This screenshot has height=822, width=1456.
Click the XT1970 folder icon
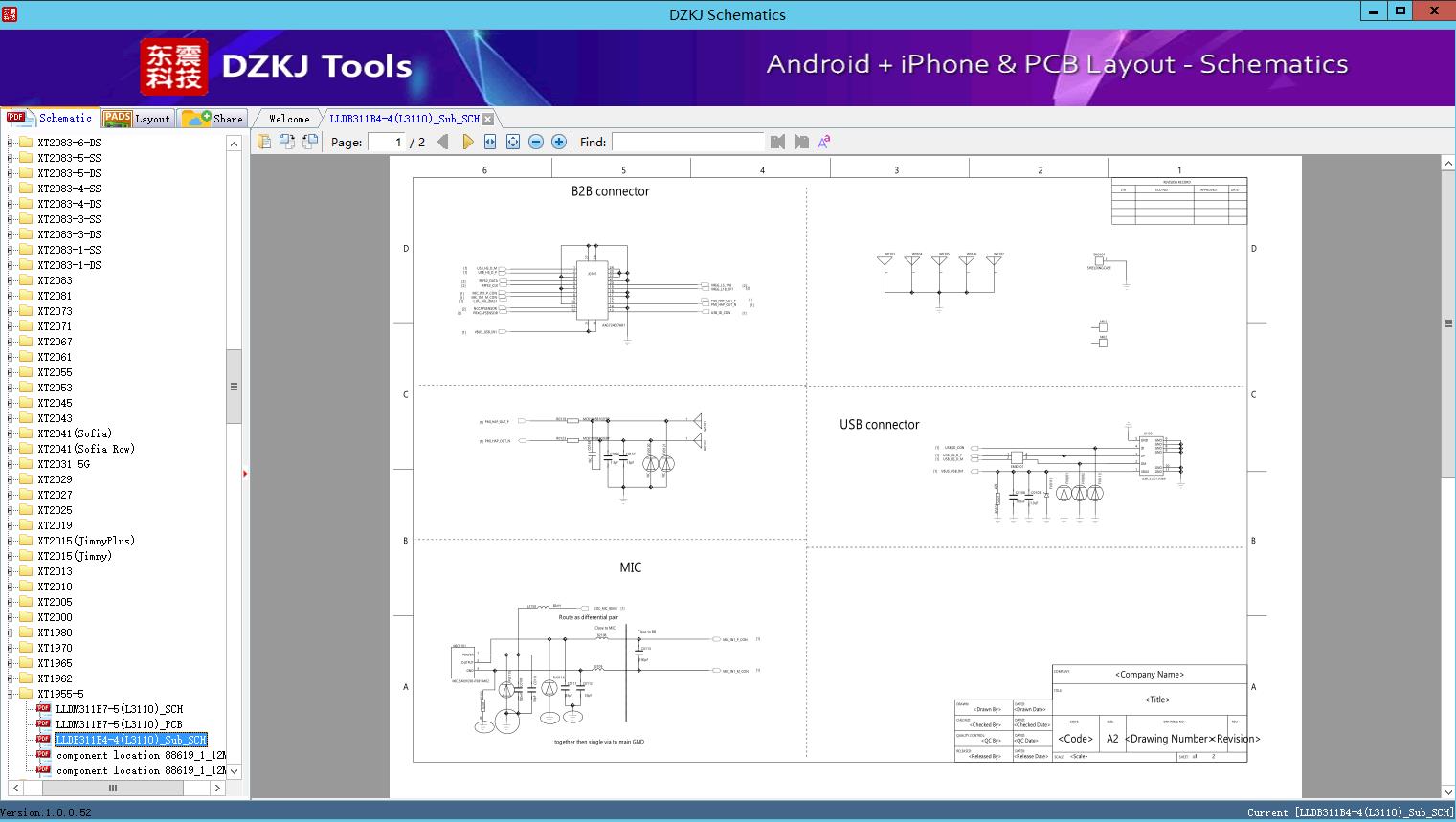point(27,648)
